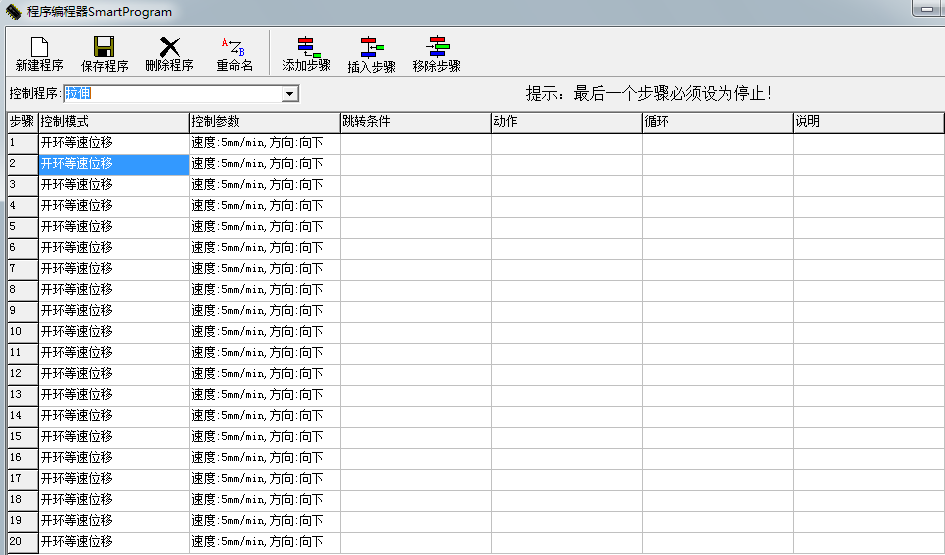
Task: Click the 控制参数 column header
Action: click(x=264, y=122)
